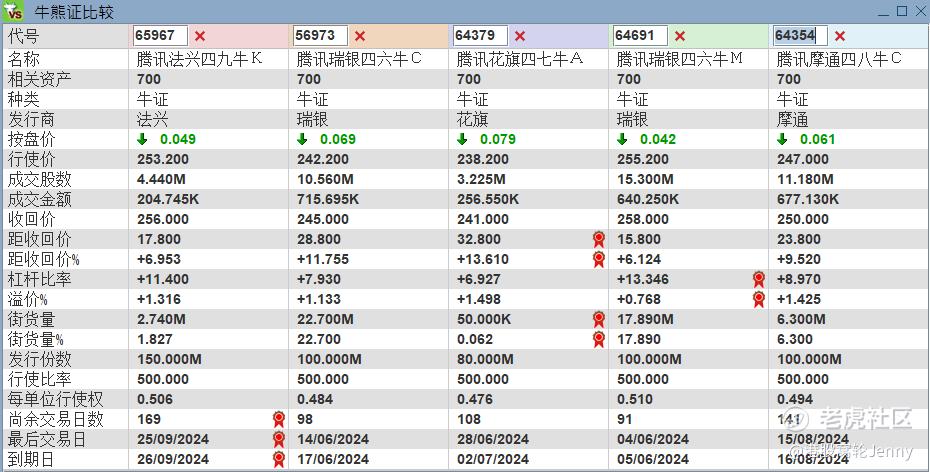Click the red badge next to 169 days

pyautogui.click(x=279, y=420)
